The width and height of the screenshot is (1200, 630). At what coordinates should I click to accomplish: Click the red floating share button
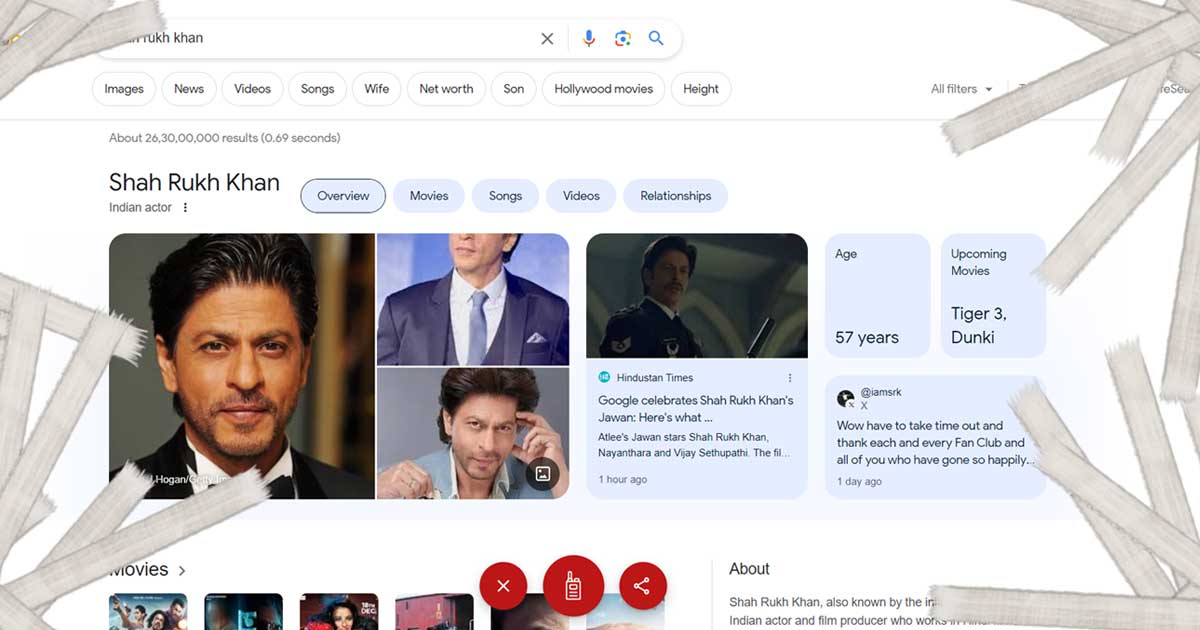[642, 586]
